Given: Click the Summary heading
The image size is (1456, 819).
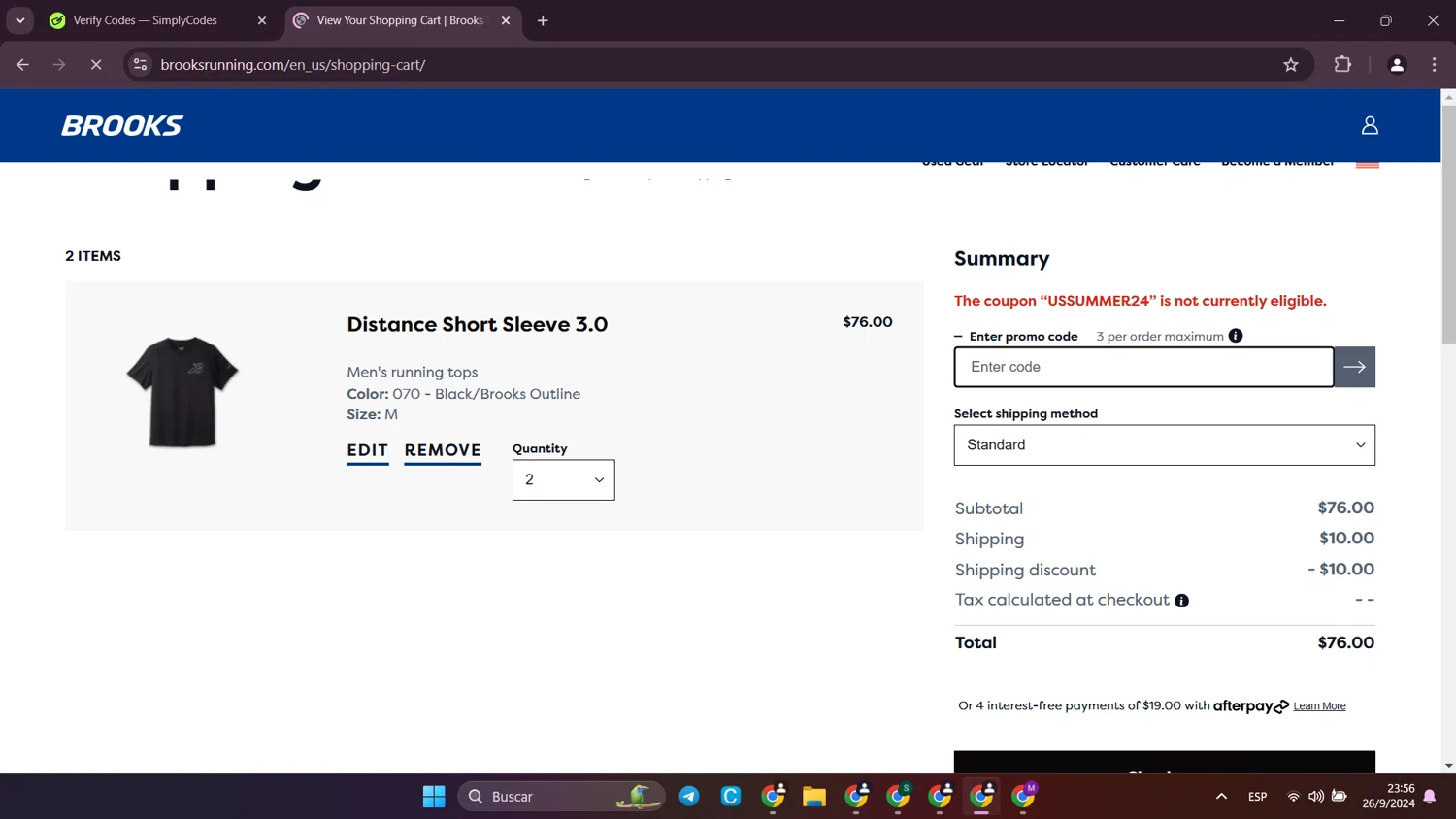Looking at the screenshot, I should tap(1002, 259).
